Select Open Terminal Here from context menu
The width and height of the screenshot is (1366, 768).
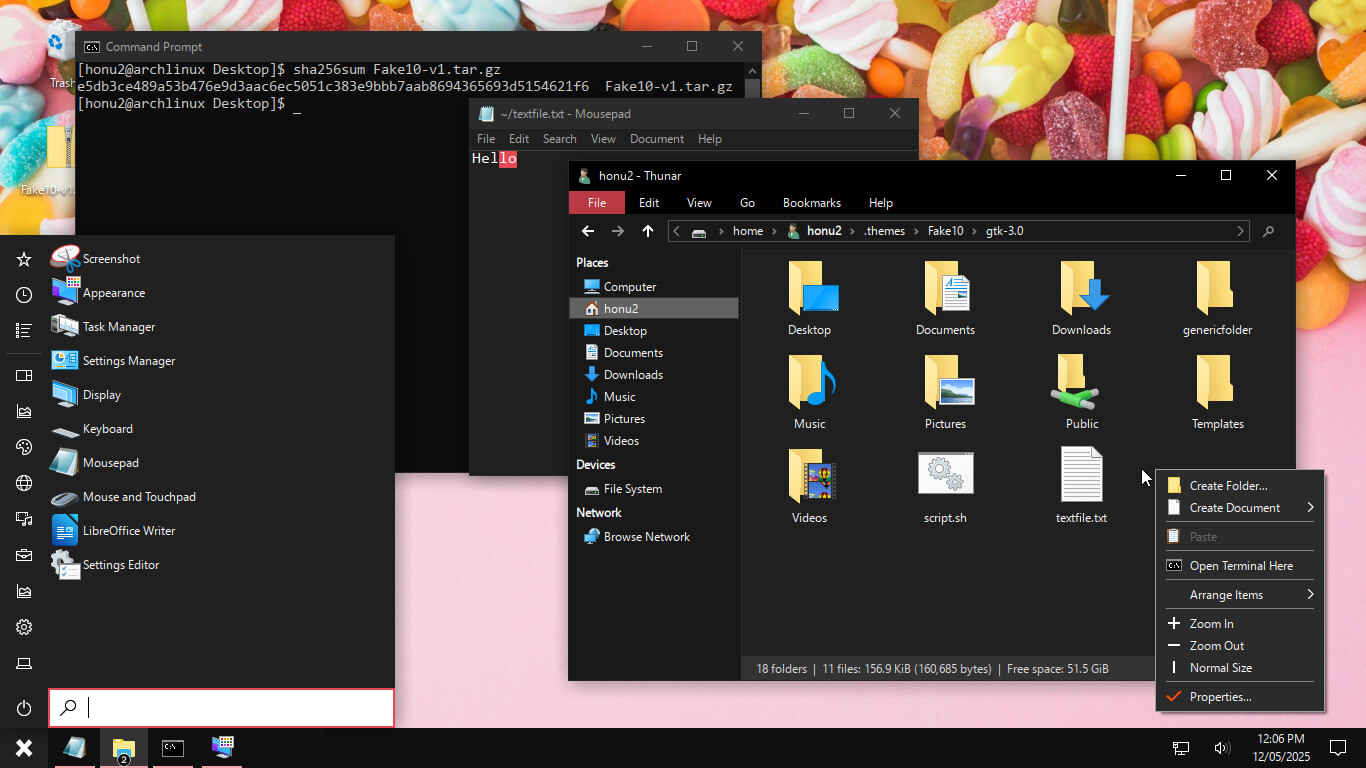coord(1240,566)
